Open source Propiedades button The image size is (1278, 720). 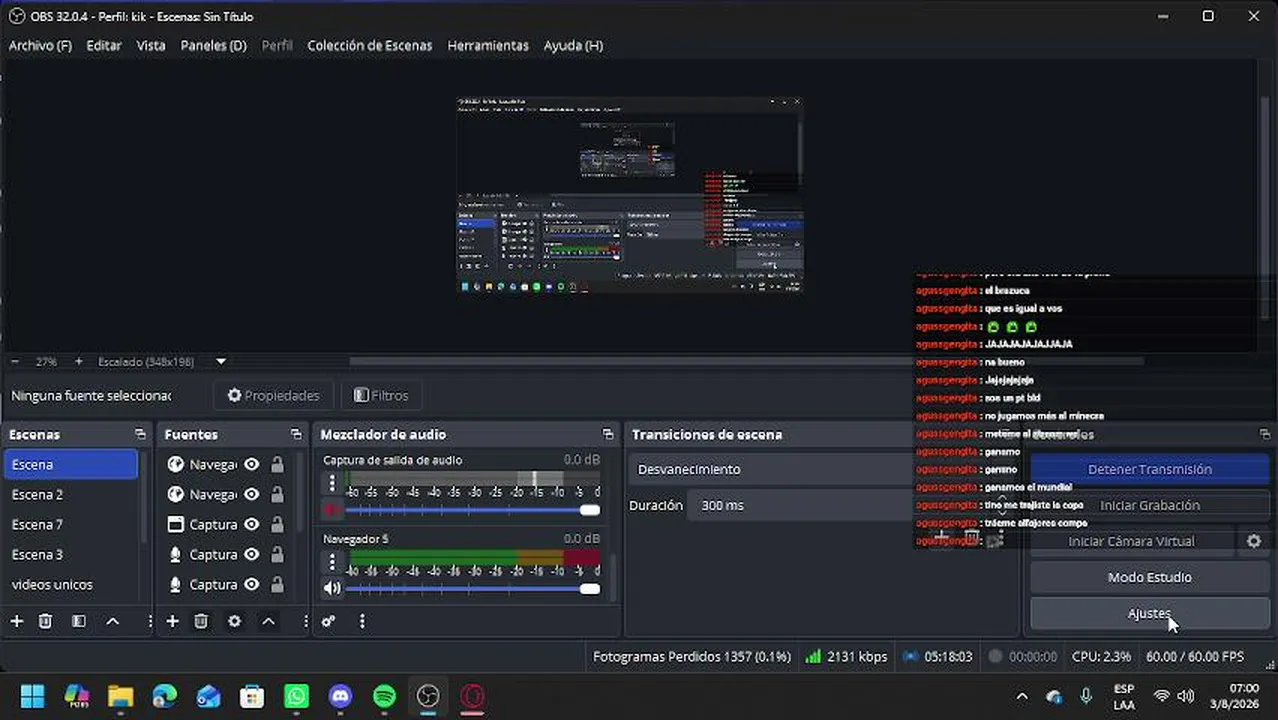coord(273,395)
